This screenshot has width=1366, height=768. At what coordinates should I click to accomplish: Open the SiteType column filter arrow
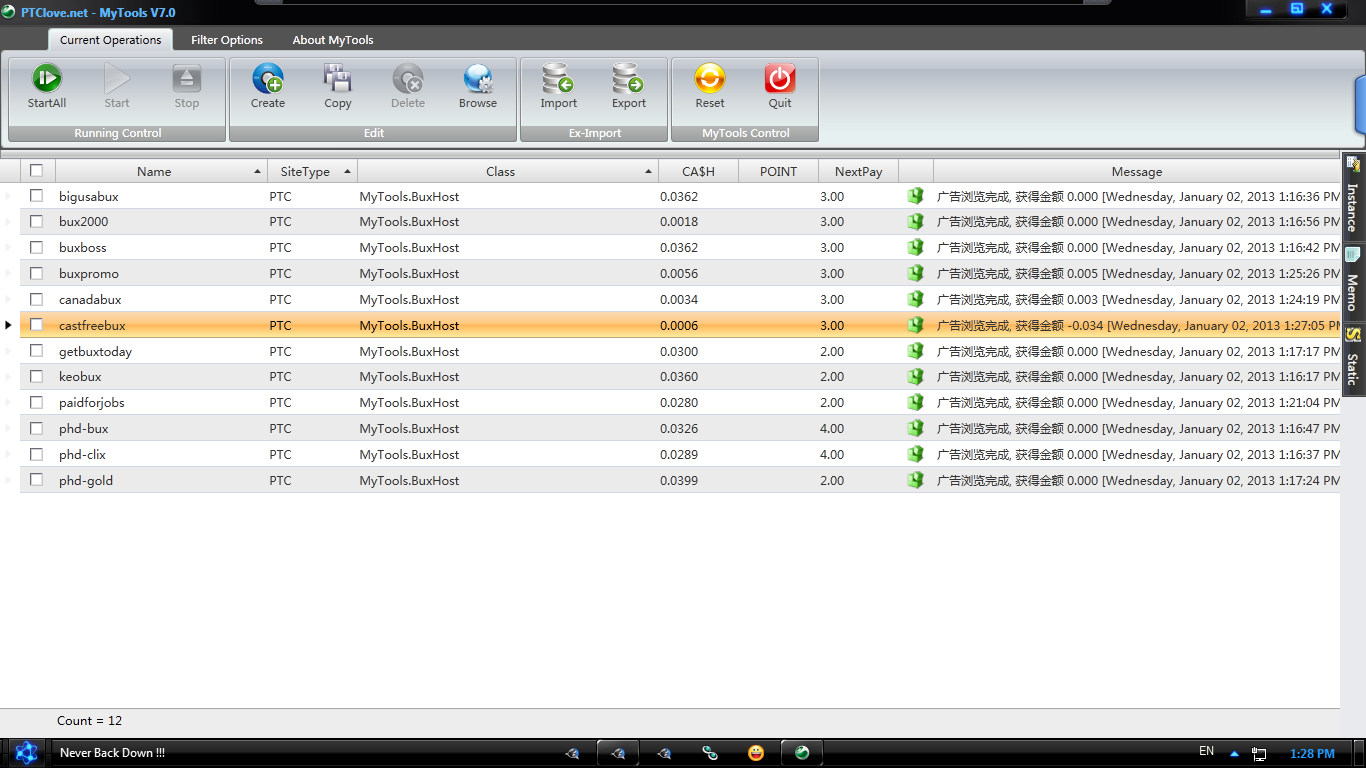pyautogui.click(x=348, y=172)
